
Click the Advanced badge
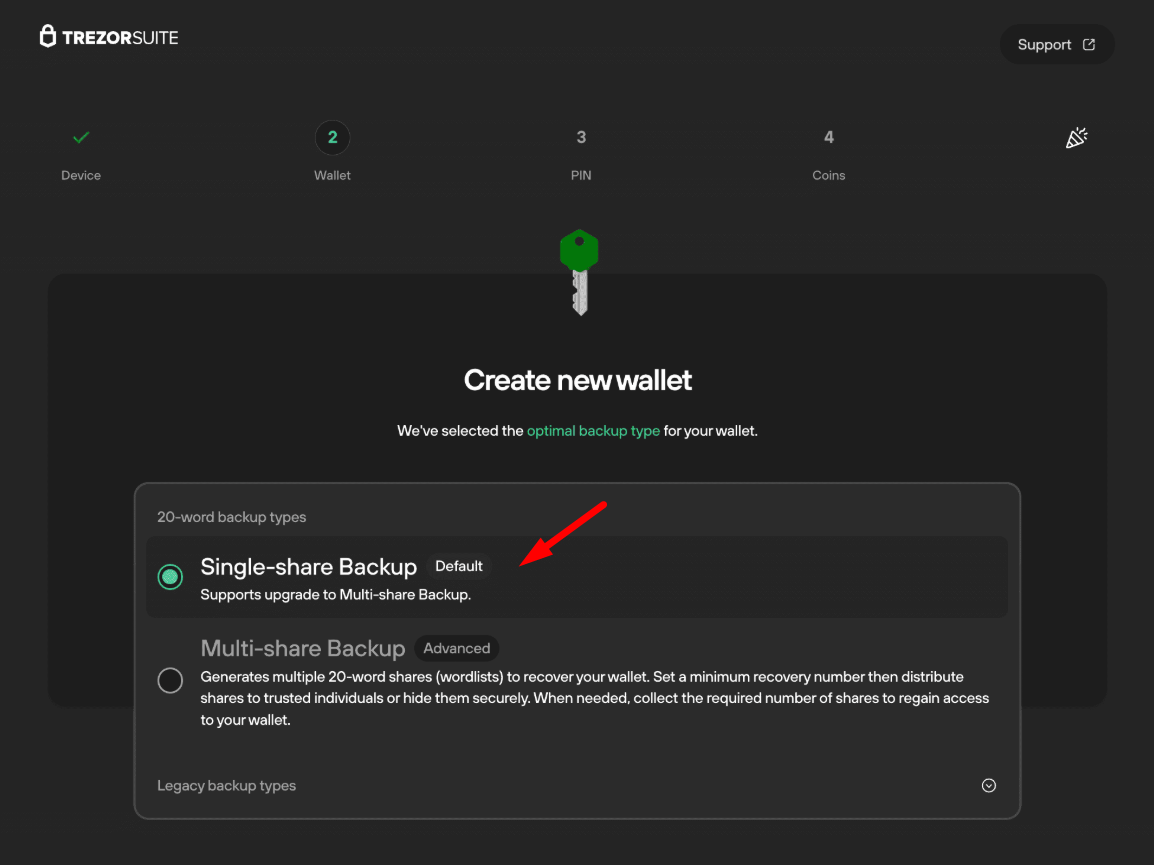coord(456,649)
